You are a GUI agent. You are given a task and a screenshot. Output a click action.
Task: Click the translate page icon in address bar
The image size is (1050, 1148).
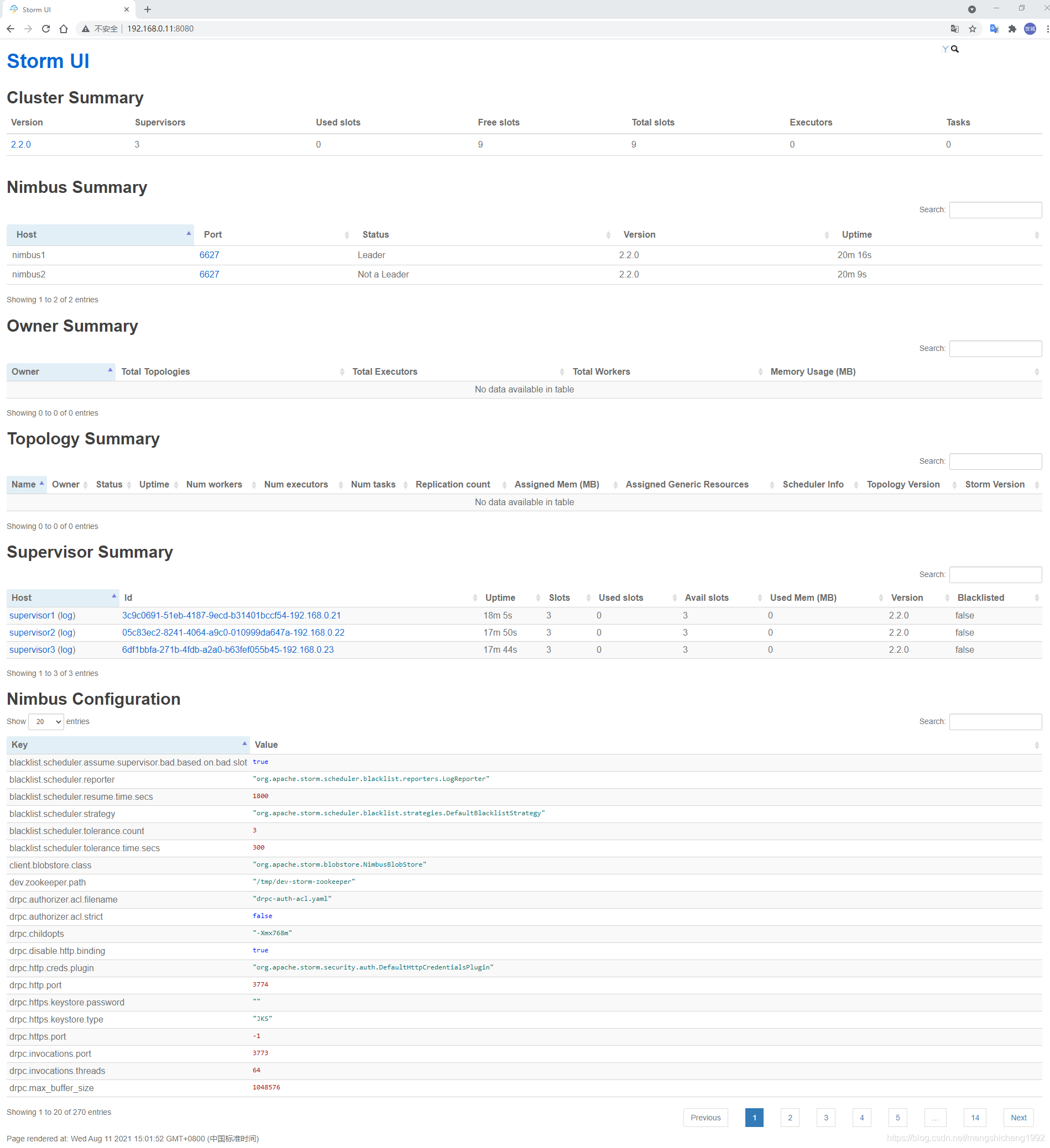click(x=955, y=29)
